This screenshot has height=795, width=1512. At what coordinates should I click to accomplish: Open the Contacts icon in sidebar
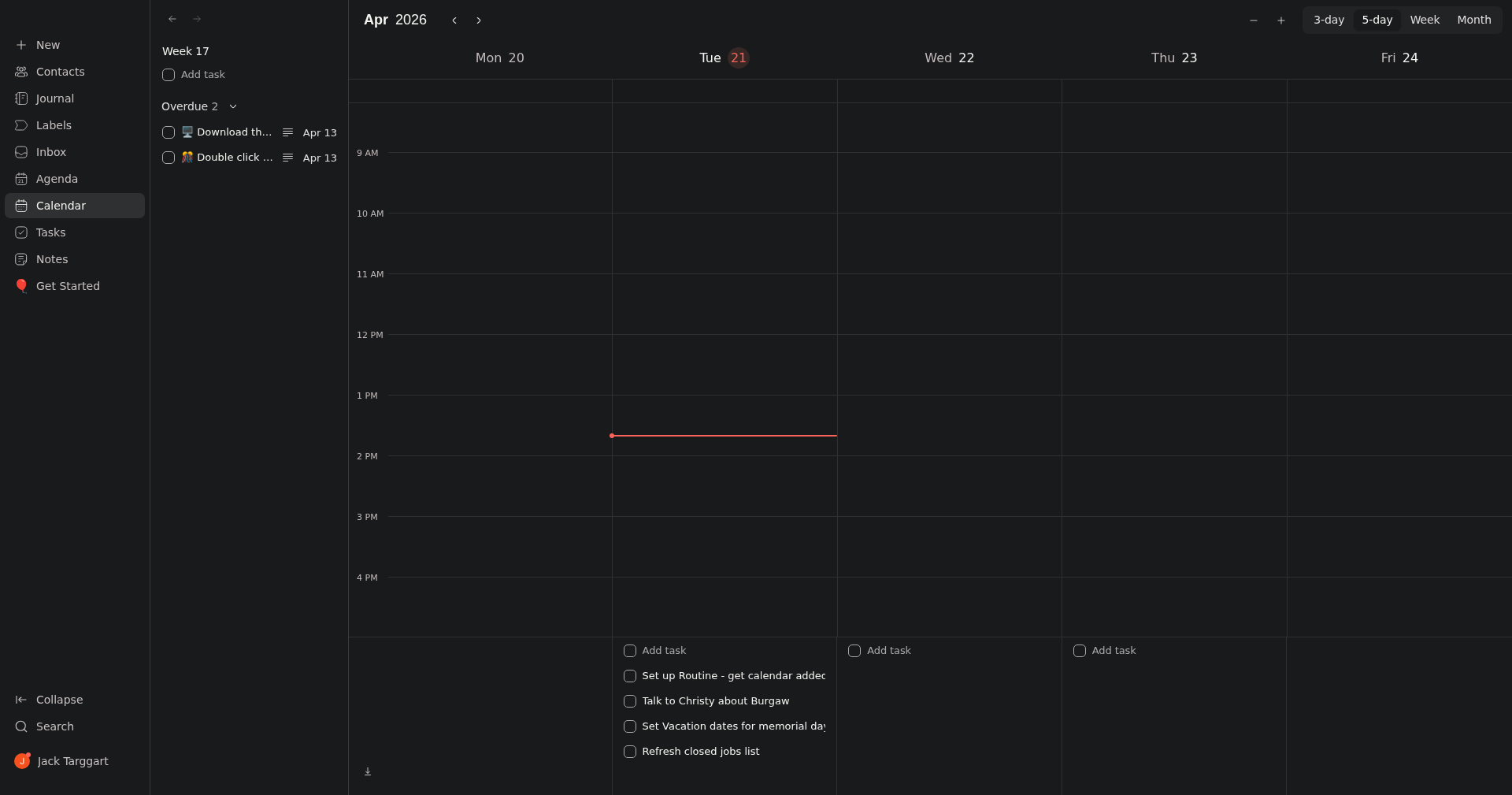(x=21, y=72)
